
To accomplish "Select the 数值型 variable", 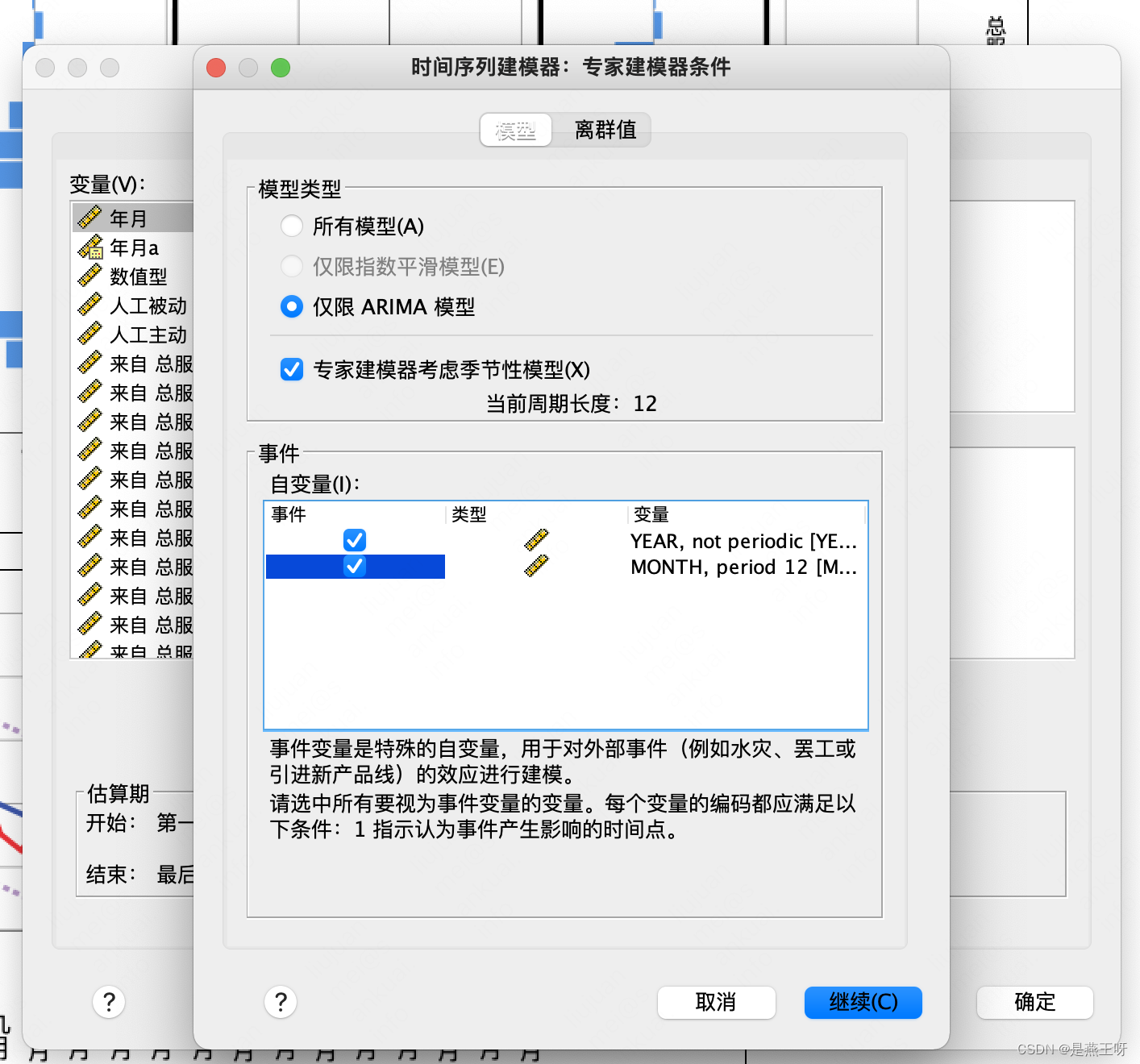I will 133,276.
